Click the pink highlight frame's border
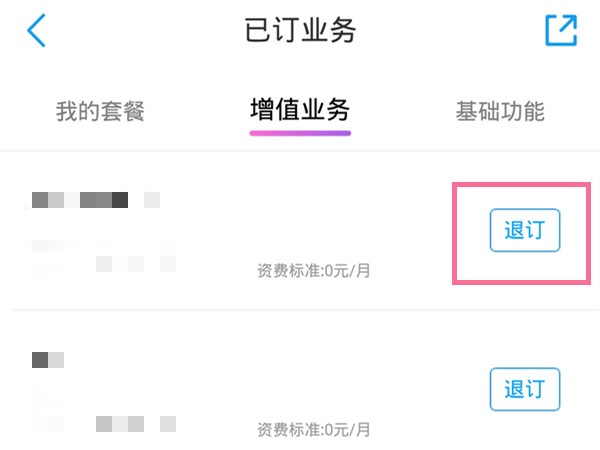Screen dimensions: 600x450 [455, 232]
